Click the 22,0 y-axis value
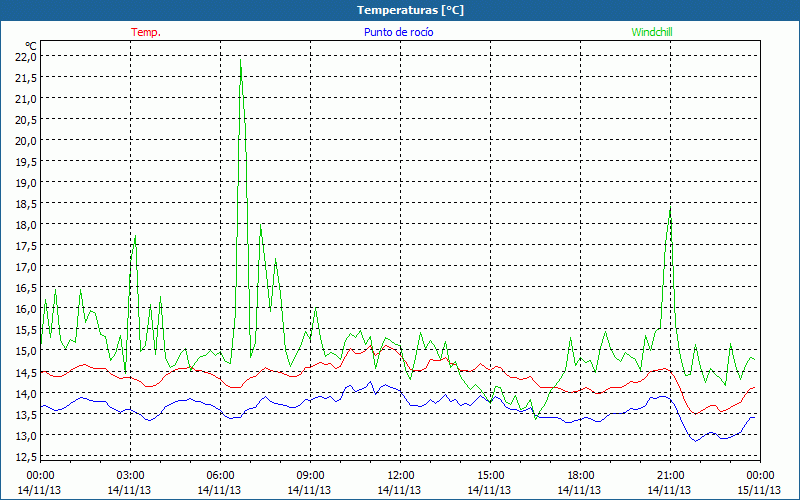800x500 pixels. pyautogui.click(x=26, y=57)
